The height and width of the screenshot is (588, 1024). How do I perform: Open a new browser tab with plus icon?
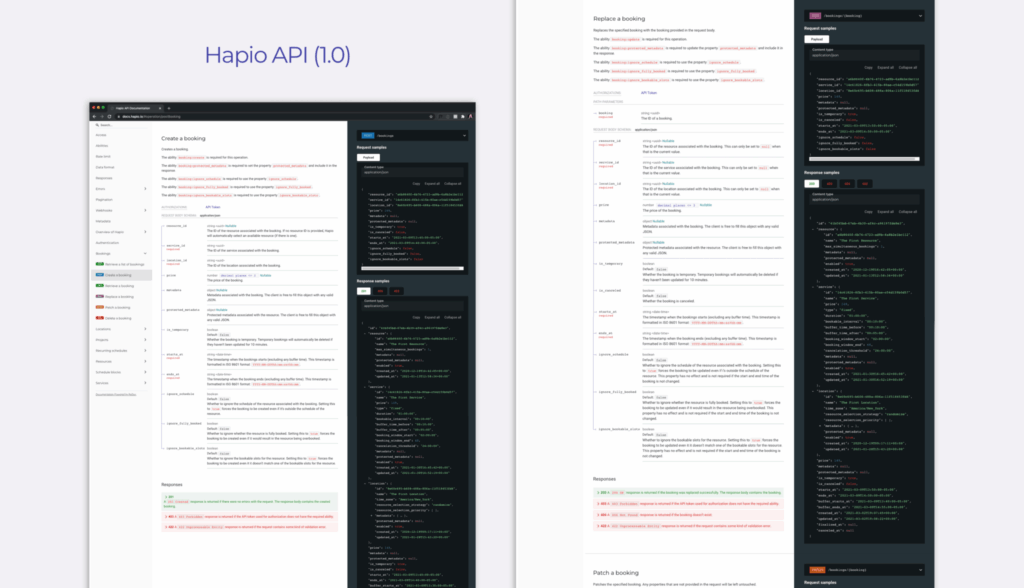[x=169, y=107]
